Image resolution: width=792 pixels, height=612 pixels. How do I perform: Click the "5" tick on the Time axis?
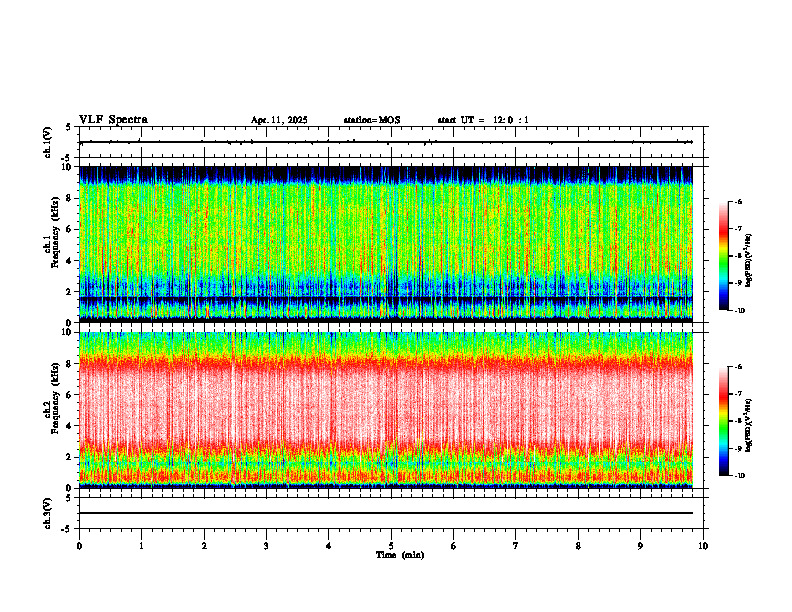tap(391, 546)
